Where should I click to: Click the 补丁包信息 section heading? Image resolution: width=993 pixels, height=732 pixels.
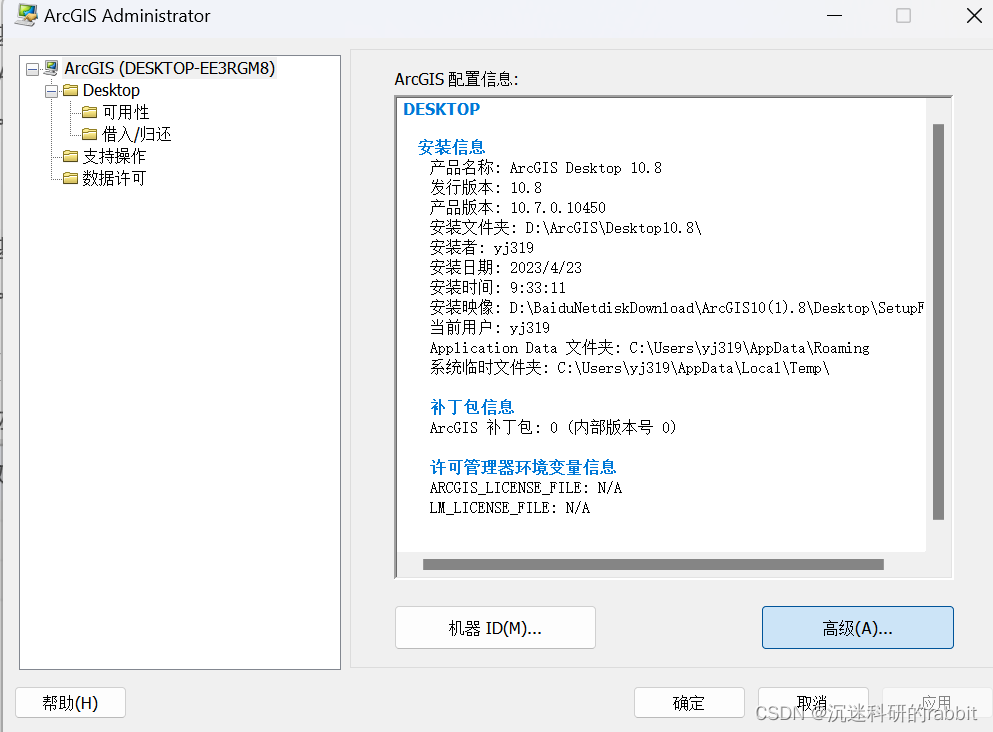pos(472,407)
